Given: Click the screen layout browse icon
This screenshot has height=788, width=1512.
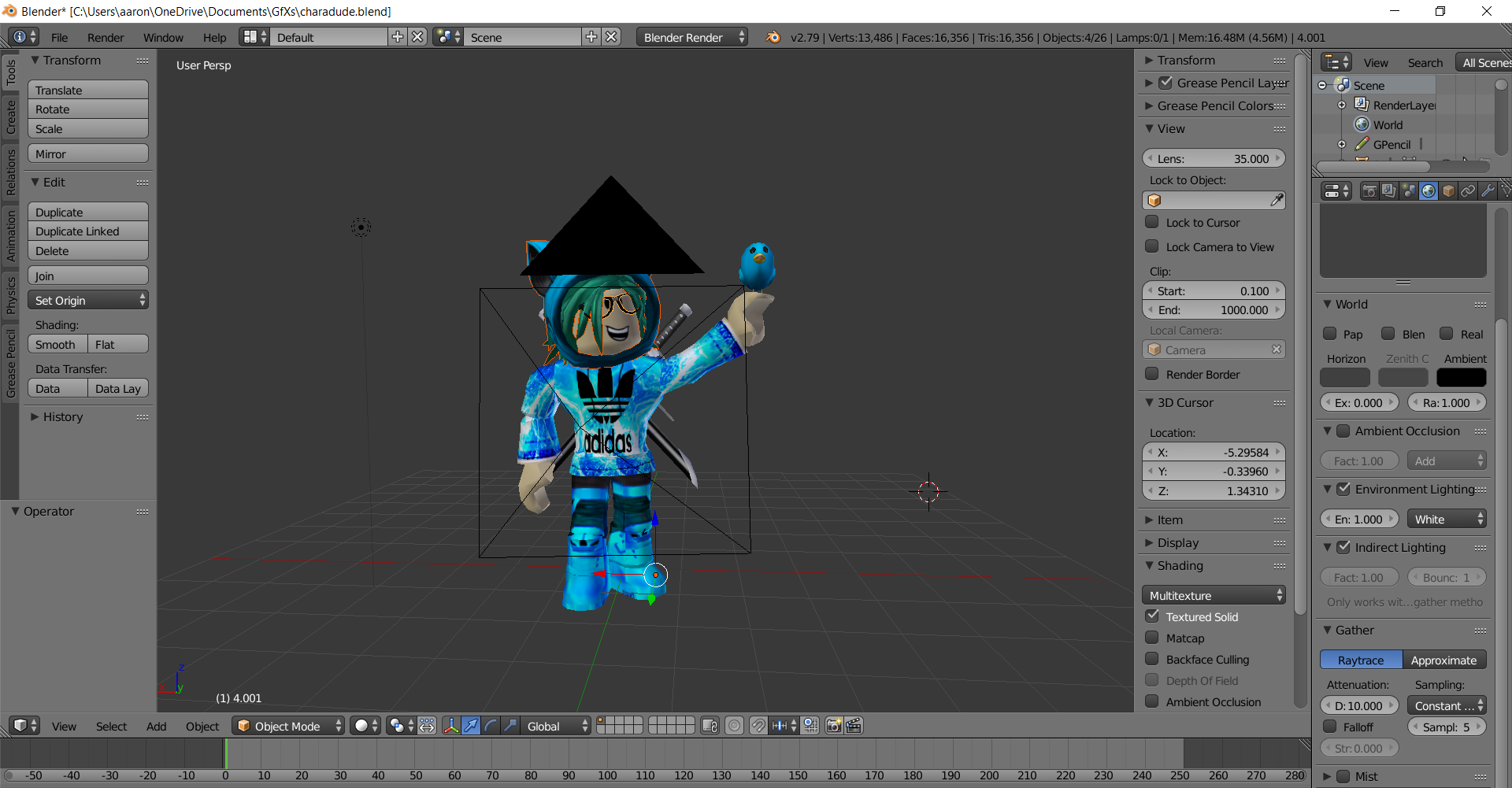Looking at the screenshot, I should tap(254, 37).
